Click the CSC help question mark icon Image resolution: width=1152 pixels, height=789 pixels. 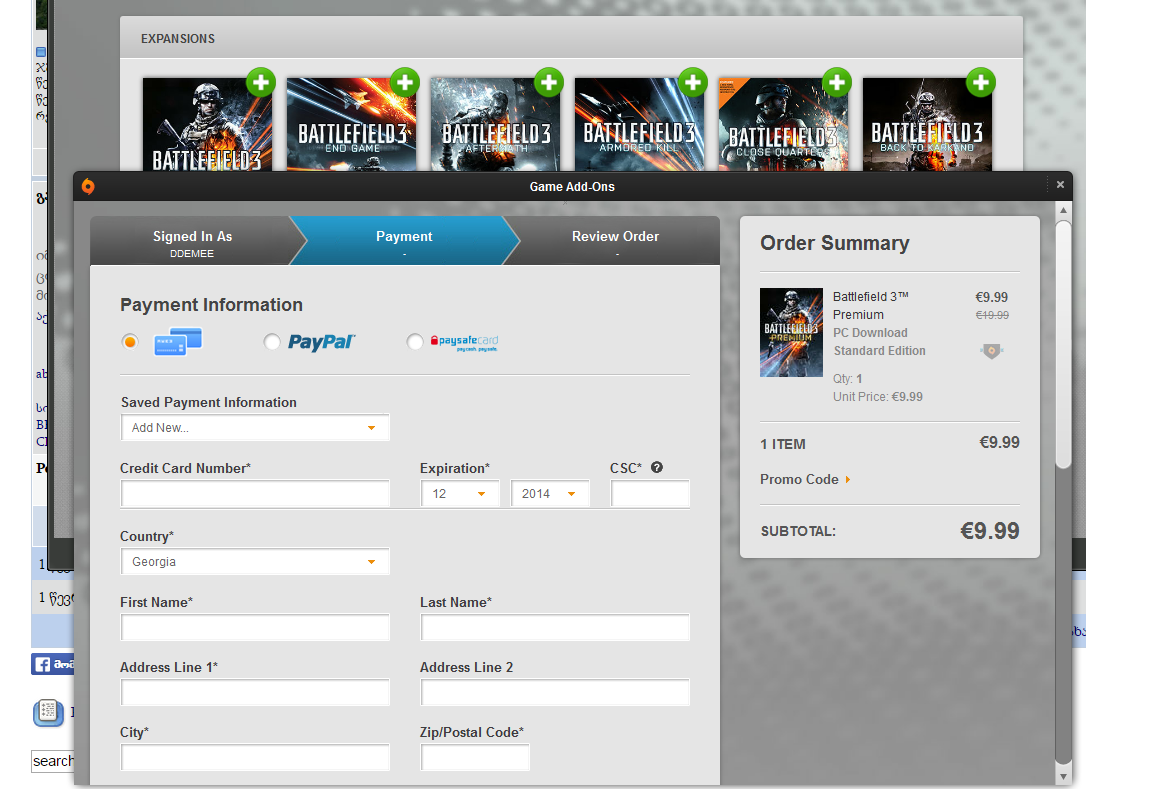[x=657, y=467]
